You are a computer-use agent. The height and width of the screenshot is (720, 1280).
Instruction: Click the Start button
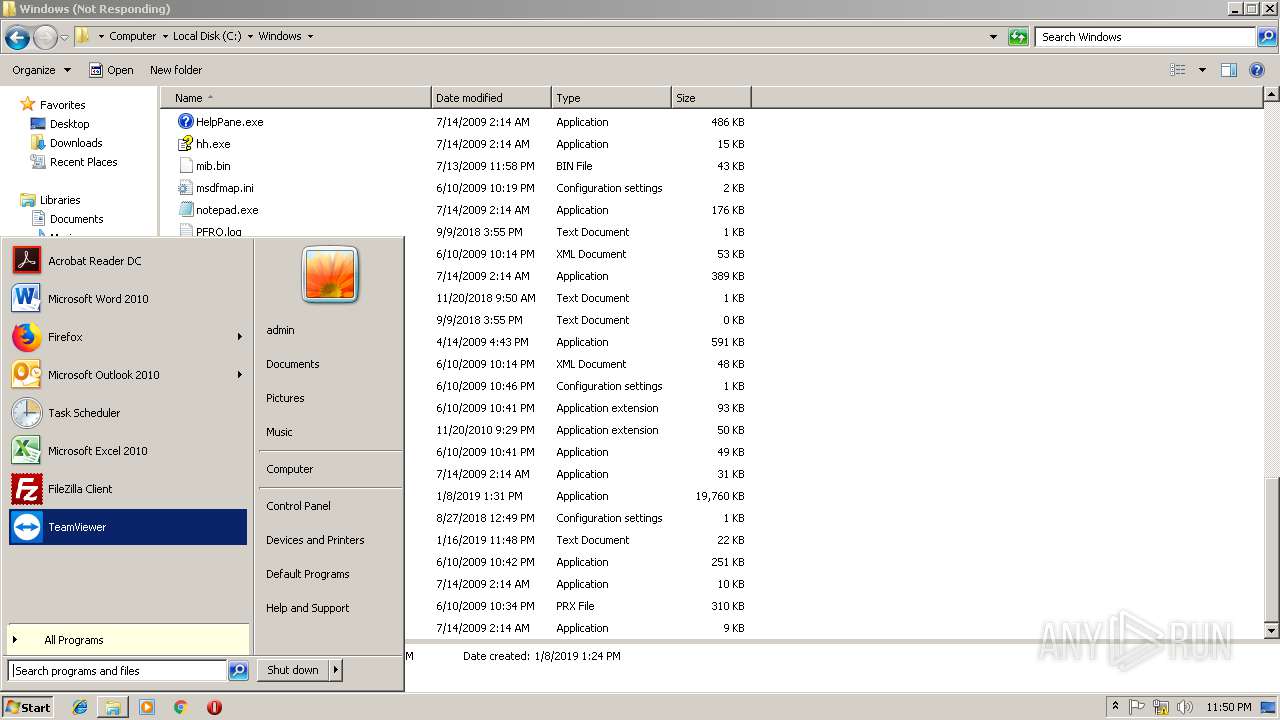tap(28, 707)
